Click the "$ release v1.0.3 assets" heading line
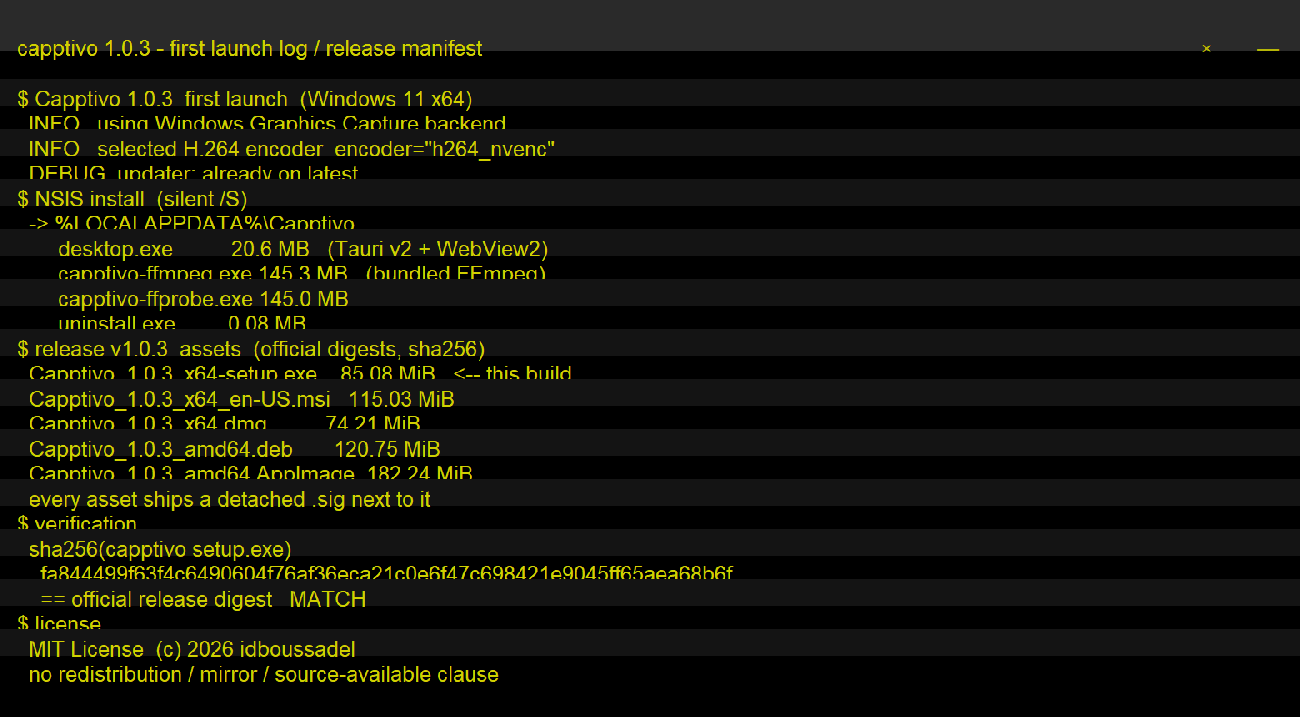The image size is (1300, 717). coord(251,349)
